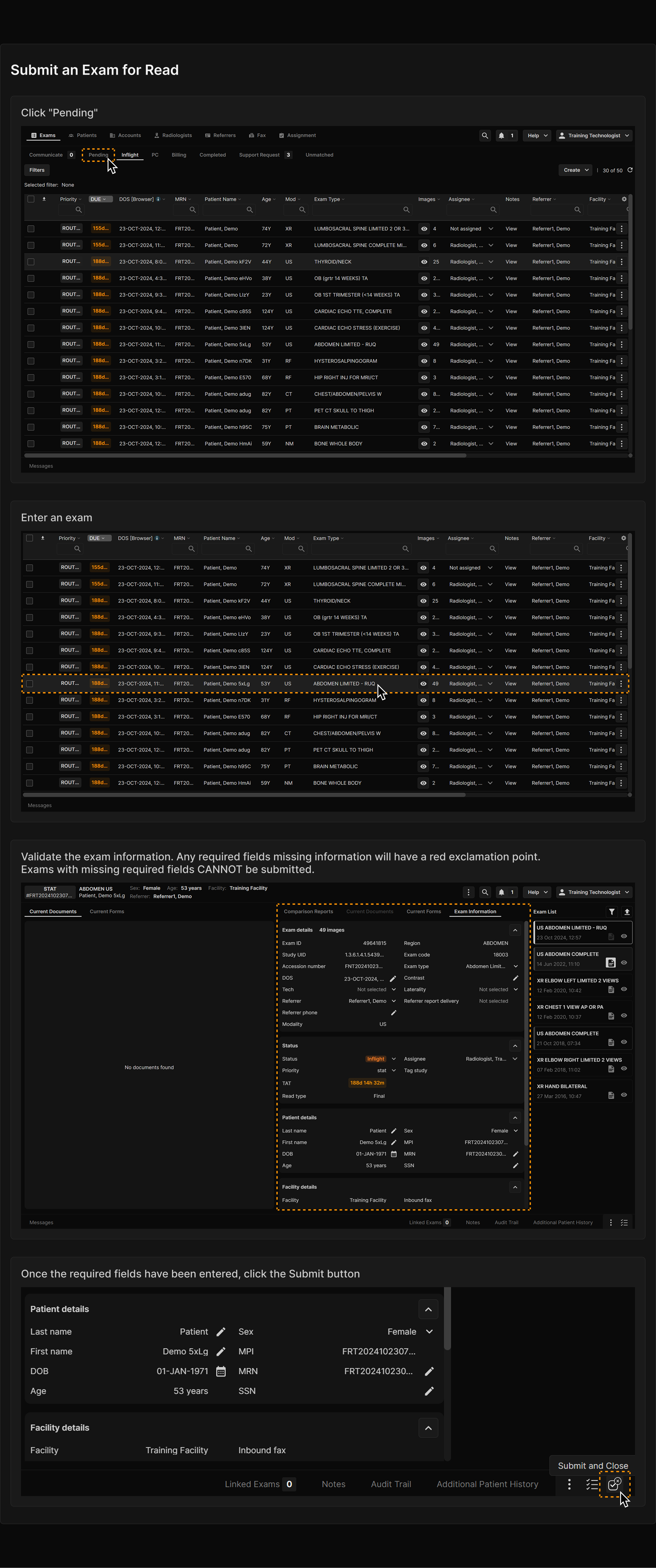Edit First name pencil in the final Submit step

221,1351
